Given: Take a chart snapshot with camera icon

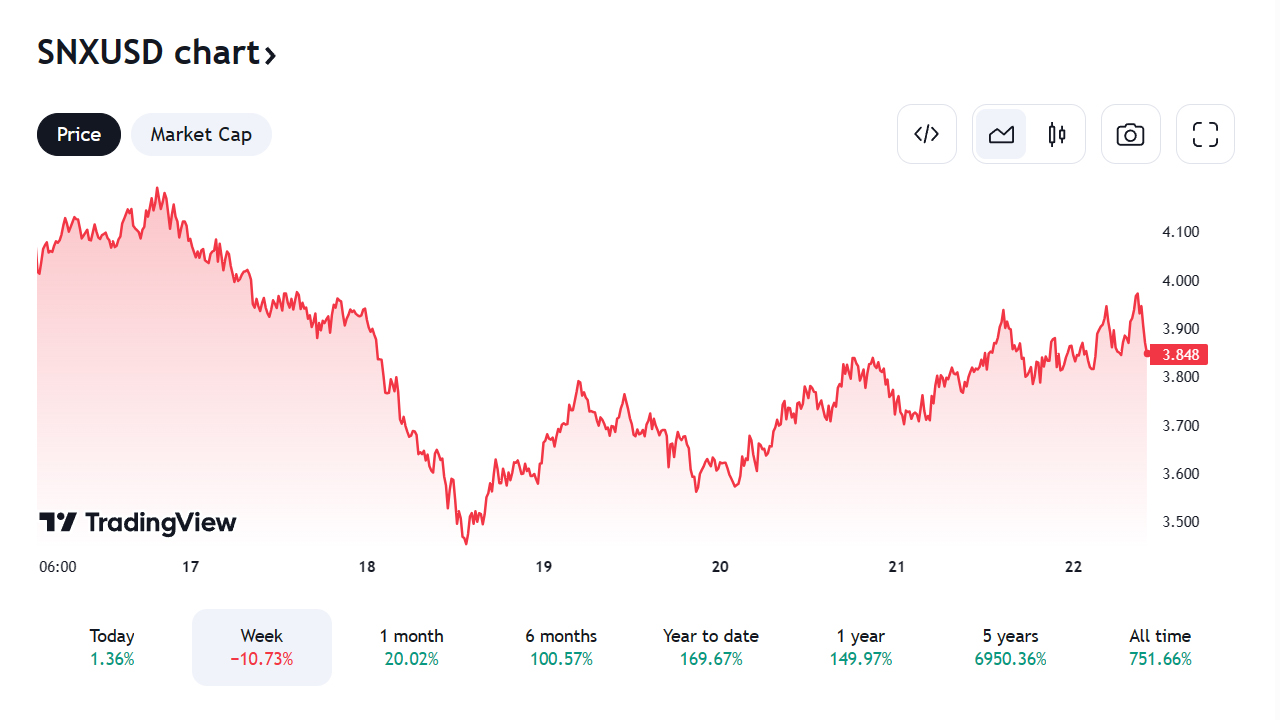Looking at the screenshot, I should coord(1130,134).
